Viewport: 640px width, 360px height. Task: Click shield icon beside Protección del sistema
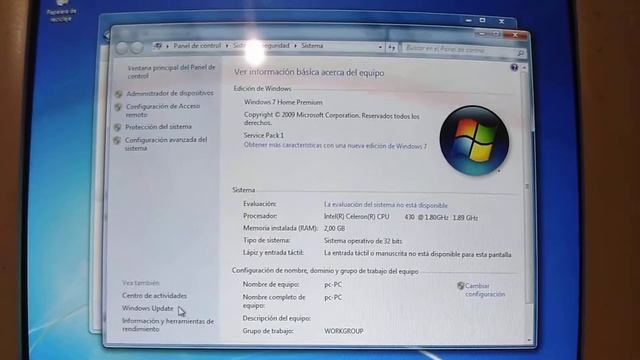click(117, 127)
